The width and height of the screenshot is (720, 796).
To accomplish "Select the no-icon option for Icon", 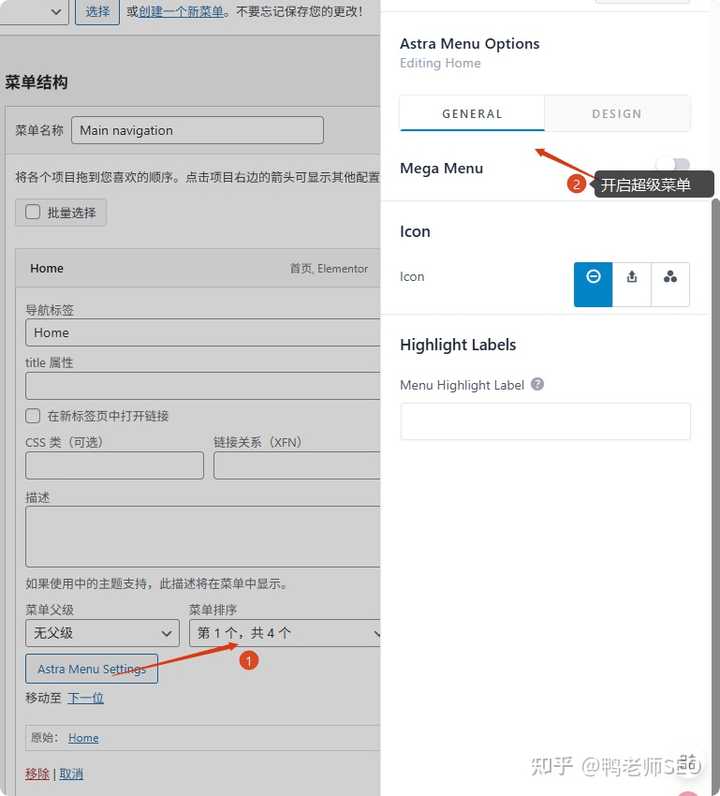I will point(593,284).
